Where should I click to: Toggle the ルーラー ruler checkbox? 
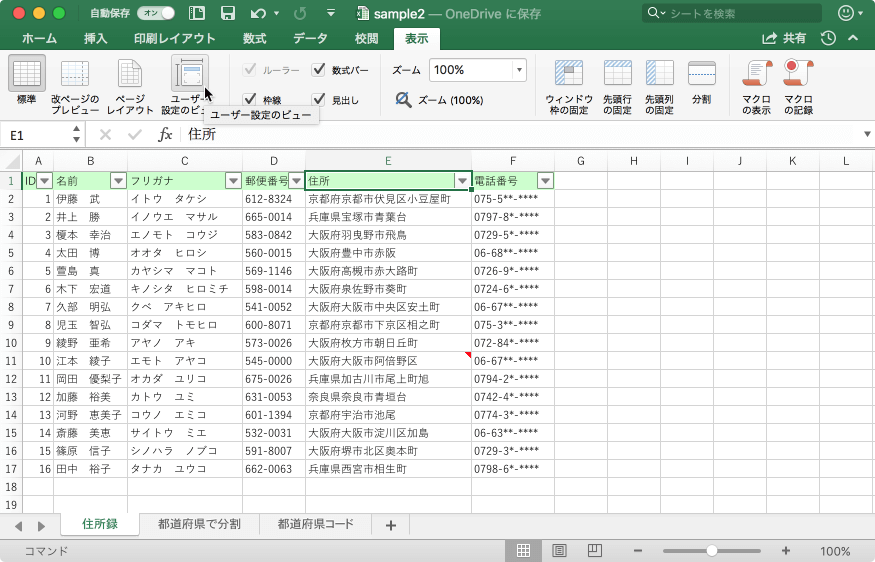tap(249, 69)
